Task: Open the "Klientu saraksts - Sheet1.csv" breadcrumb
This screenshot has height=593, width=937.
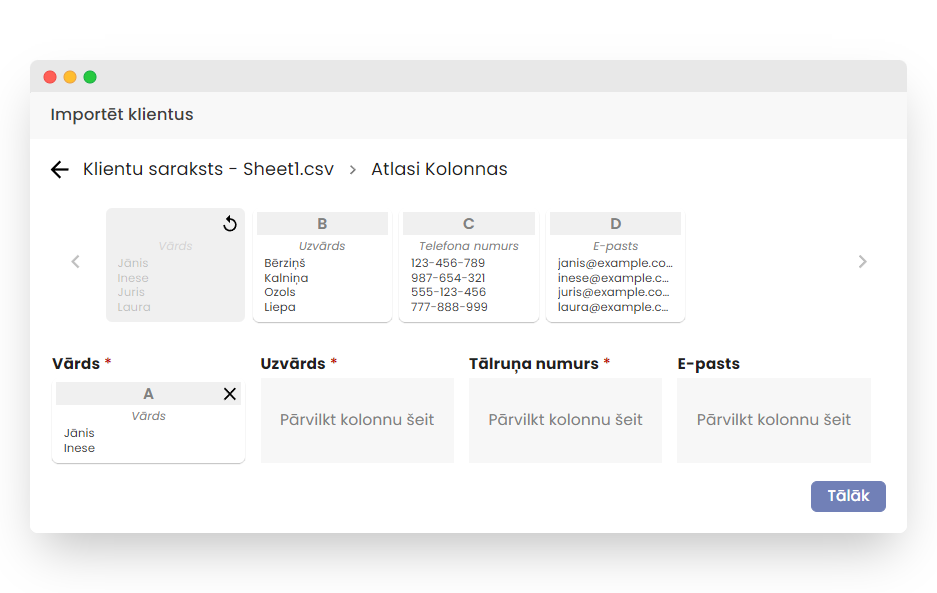Action: pyautogui.click(x=208, y=169)
